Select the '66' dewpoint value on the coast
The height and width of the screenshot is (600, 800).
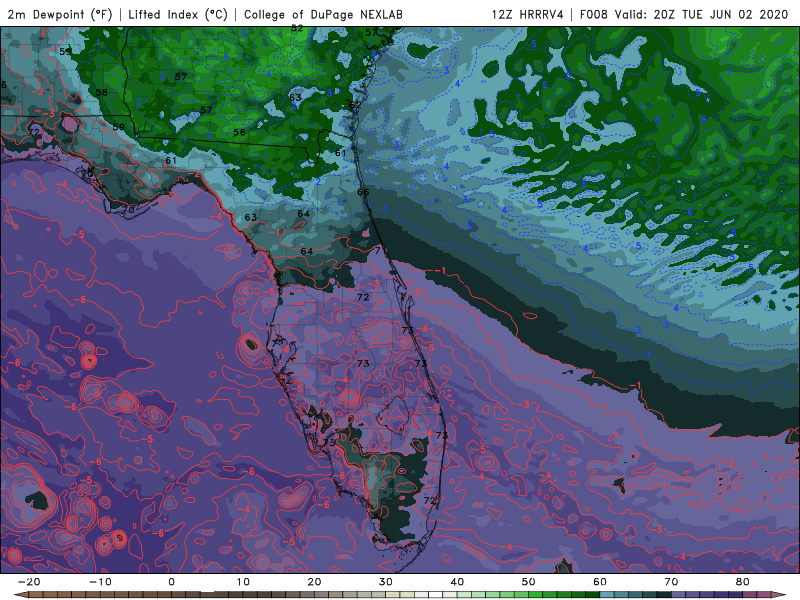click(363, 192)
